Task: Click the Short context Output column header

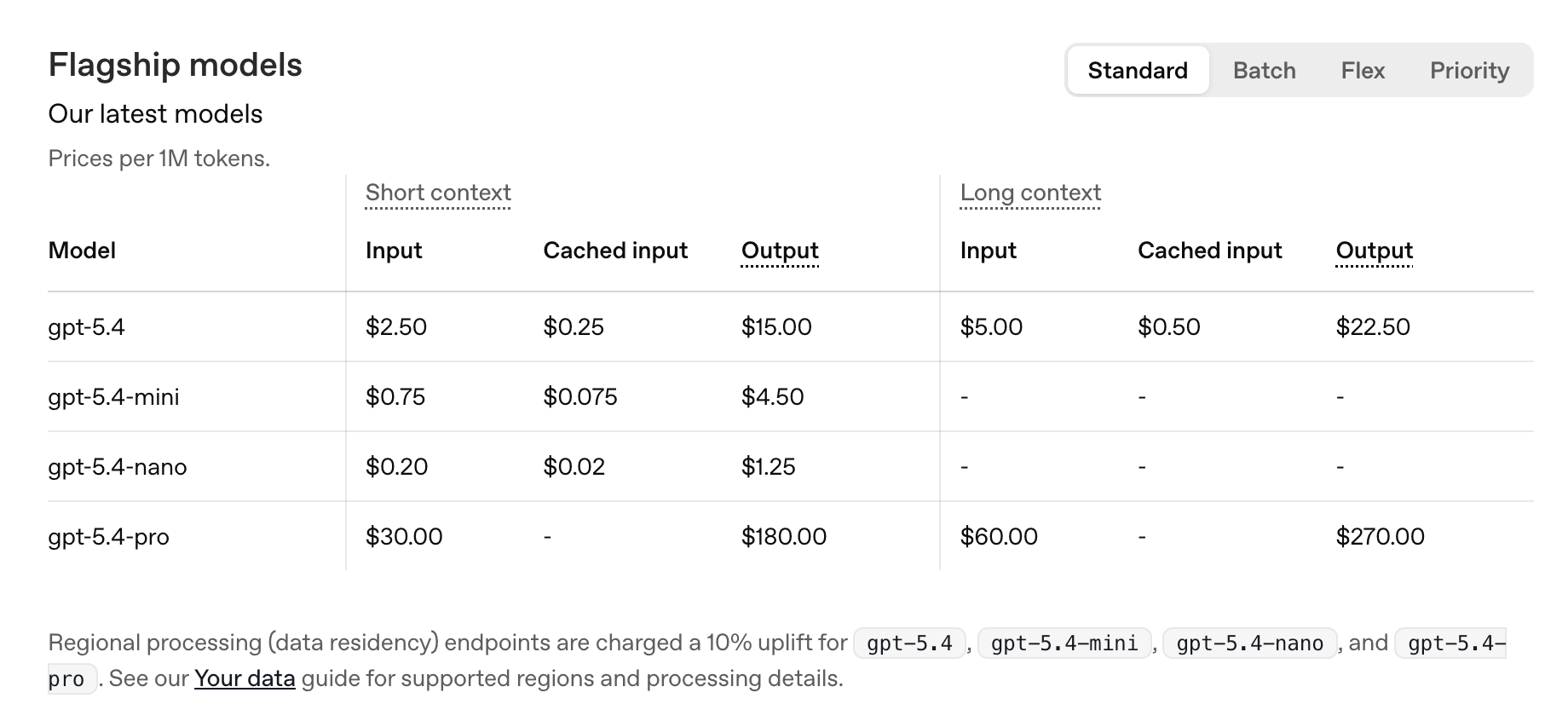Action: tap(780, 251)
